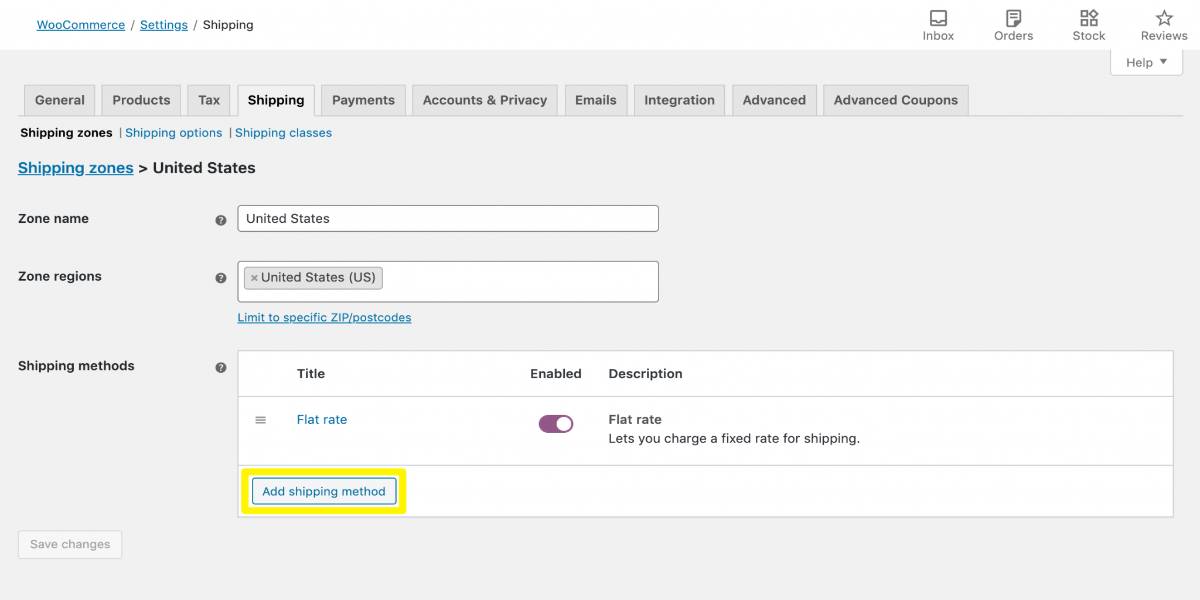Remove the United States (US) region tag
The height and width of the screenshot is (600, 1200).
(254, 278)
